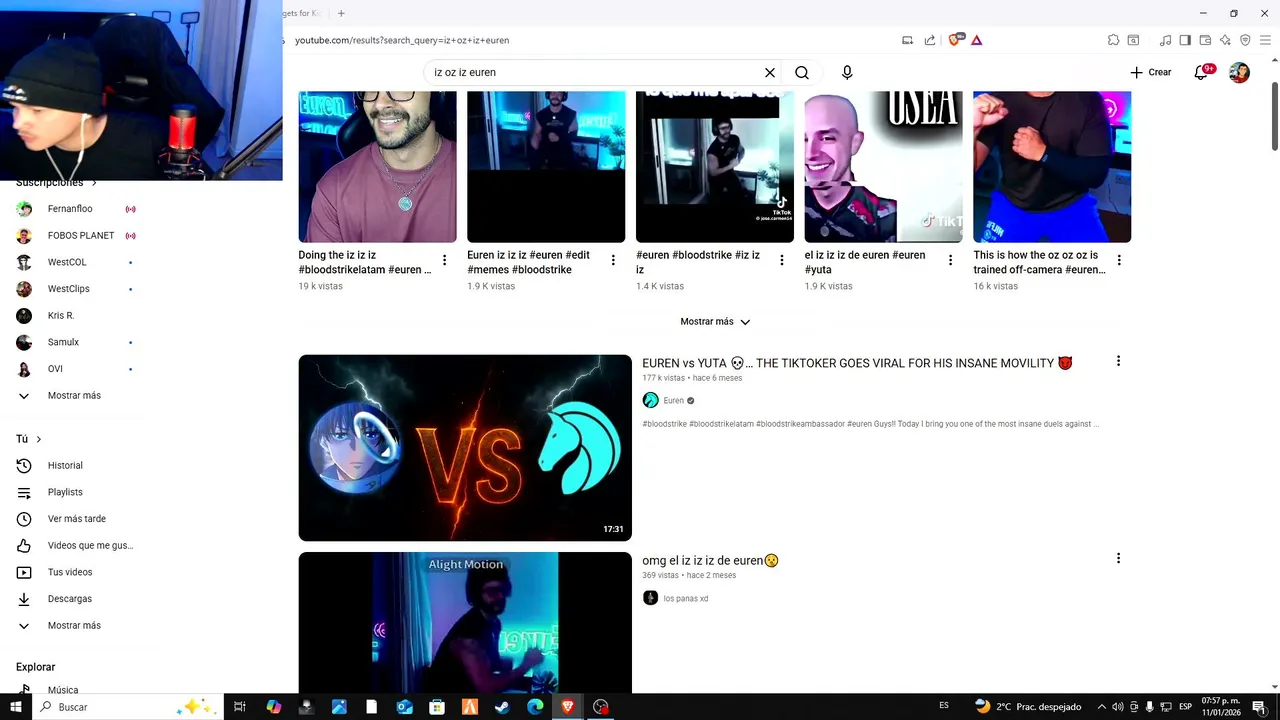Open the media control music note icon

pyautogui.click(x=1165, y=40)
